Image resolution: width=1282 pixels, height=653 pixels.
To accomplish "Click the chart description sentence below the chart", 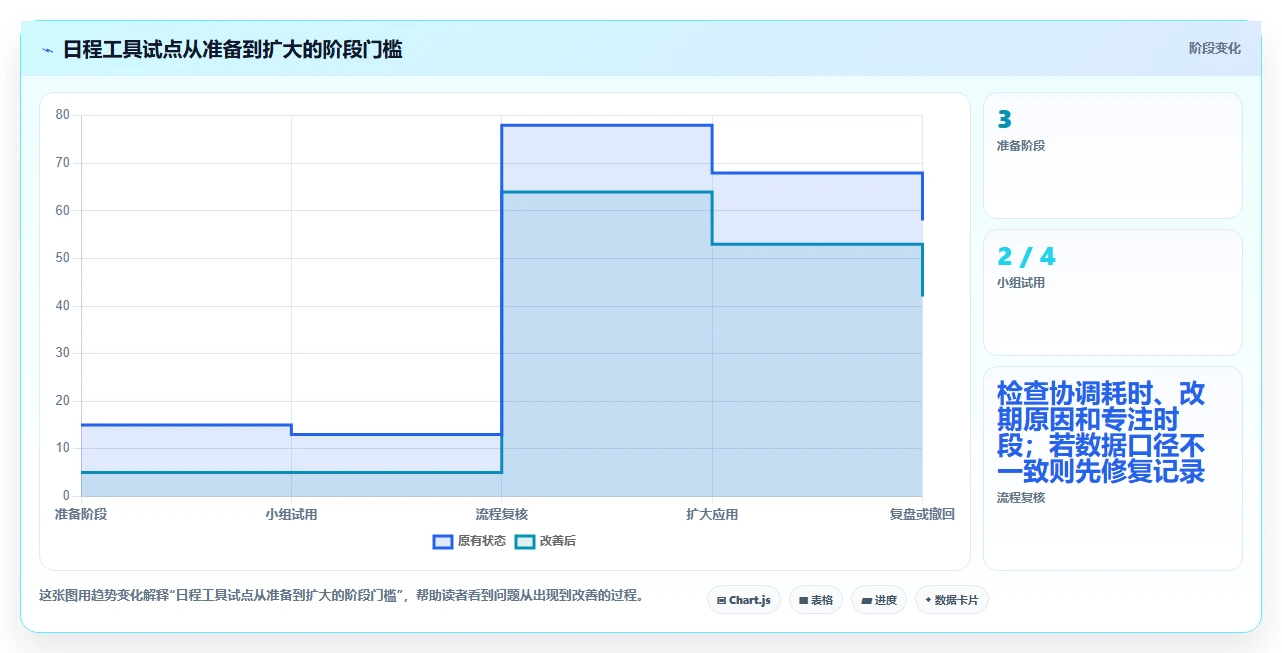I will tap(341, 595).
